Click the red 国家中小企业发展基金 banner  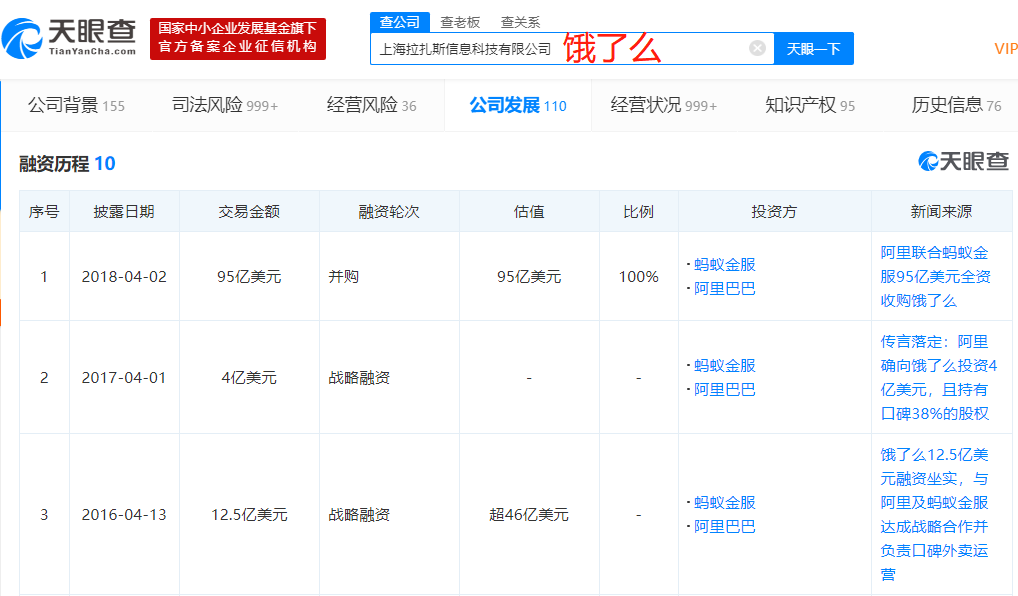[x=238, y=38]
